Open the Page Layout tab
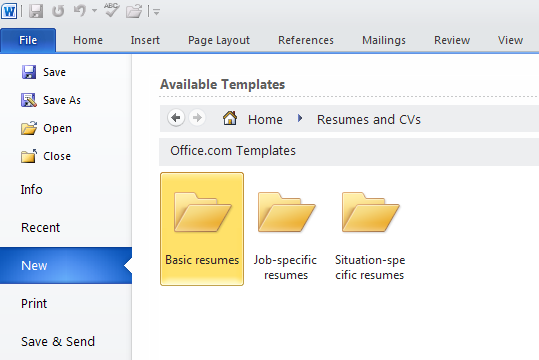Image resolution: width=539 pixels, height=360 pixels. coord(219,40)
